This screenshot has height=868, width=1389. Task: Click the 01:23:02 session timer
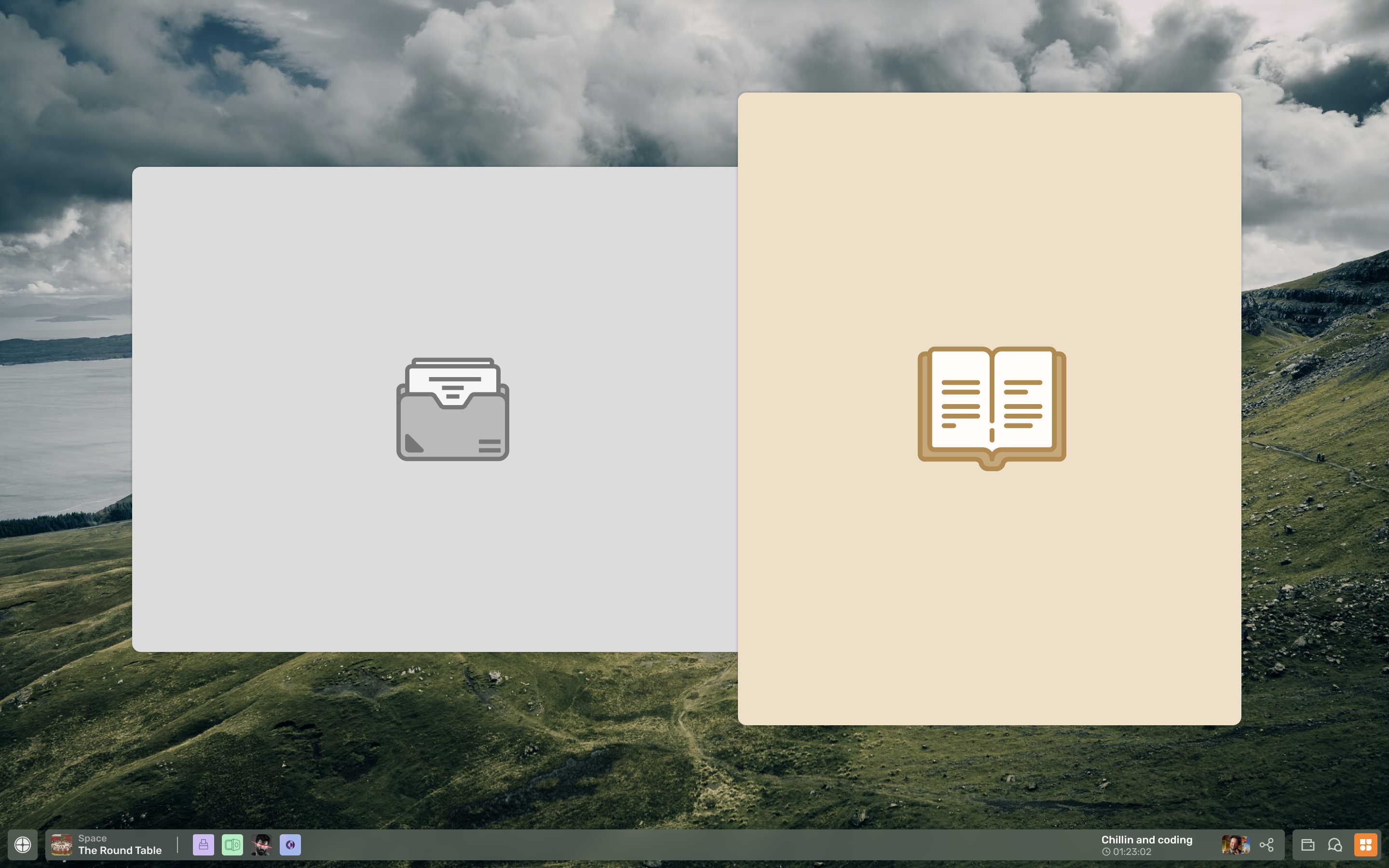tap(1127, 852)
